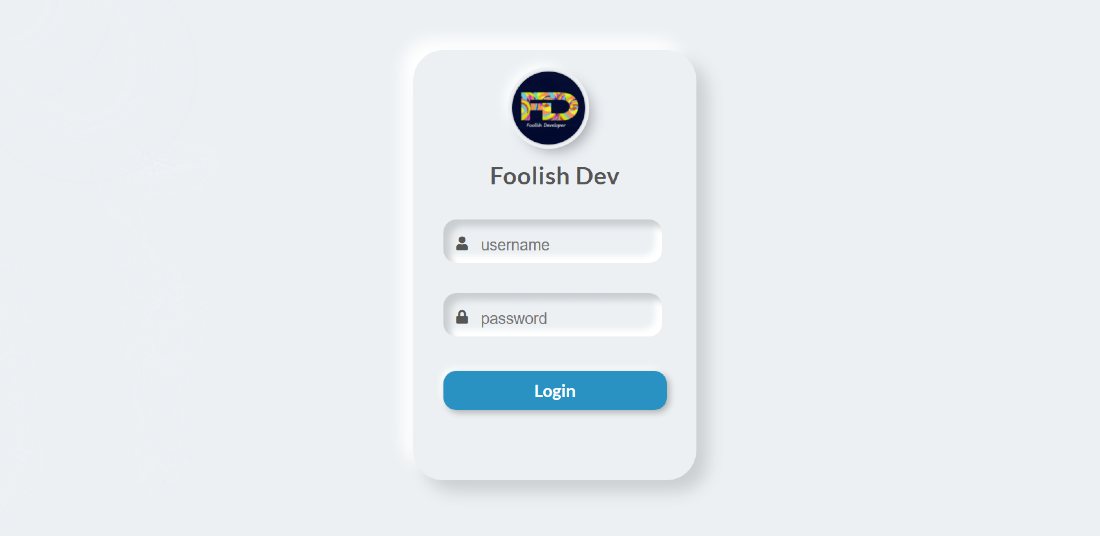Click the blue Login button
This screenshot has width=1100, height=536.
(555, 391)
